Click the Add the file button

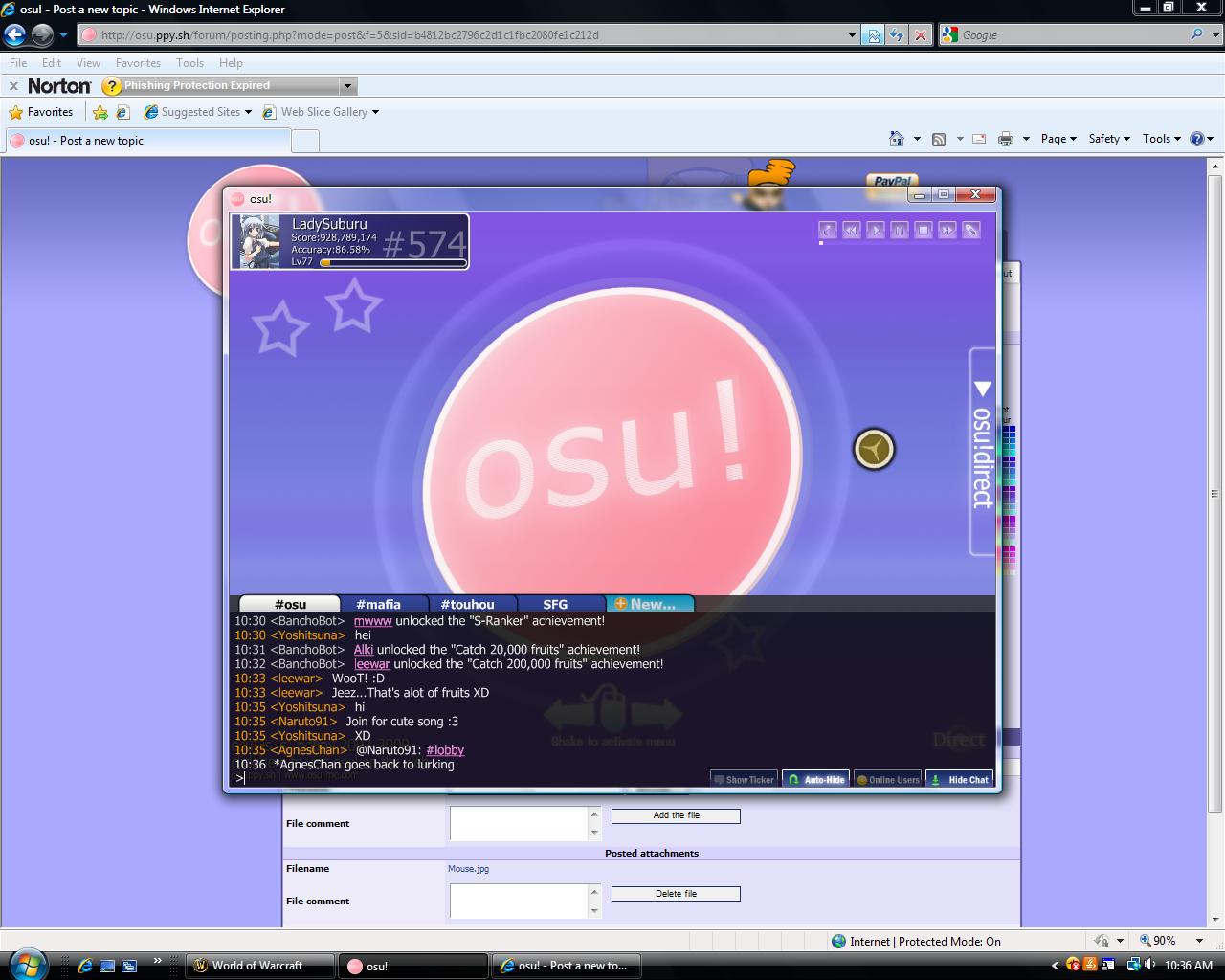pos(676,816)
